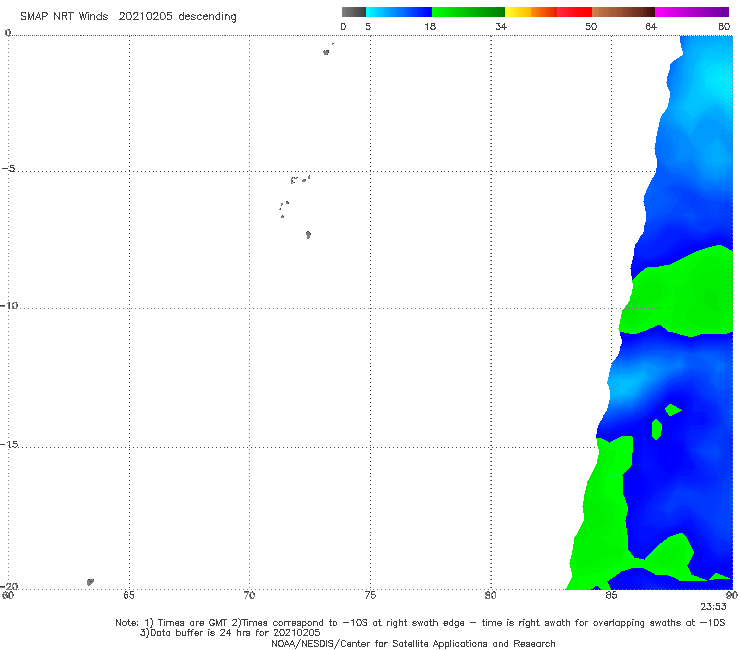The height and width of the screenshot is (650, 740).
Task: Click the longitude axis label '75'
Action: (370, 595)
